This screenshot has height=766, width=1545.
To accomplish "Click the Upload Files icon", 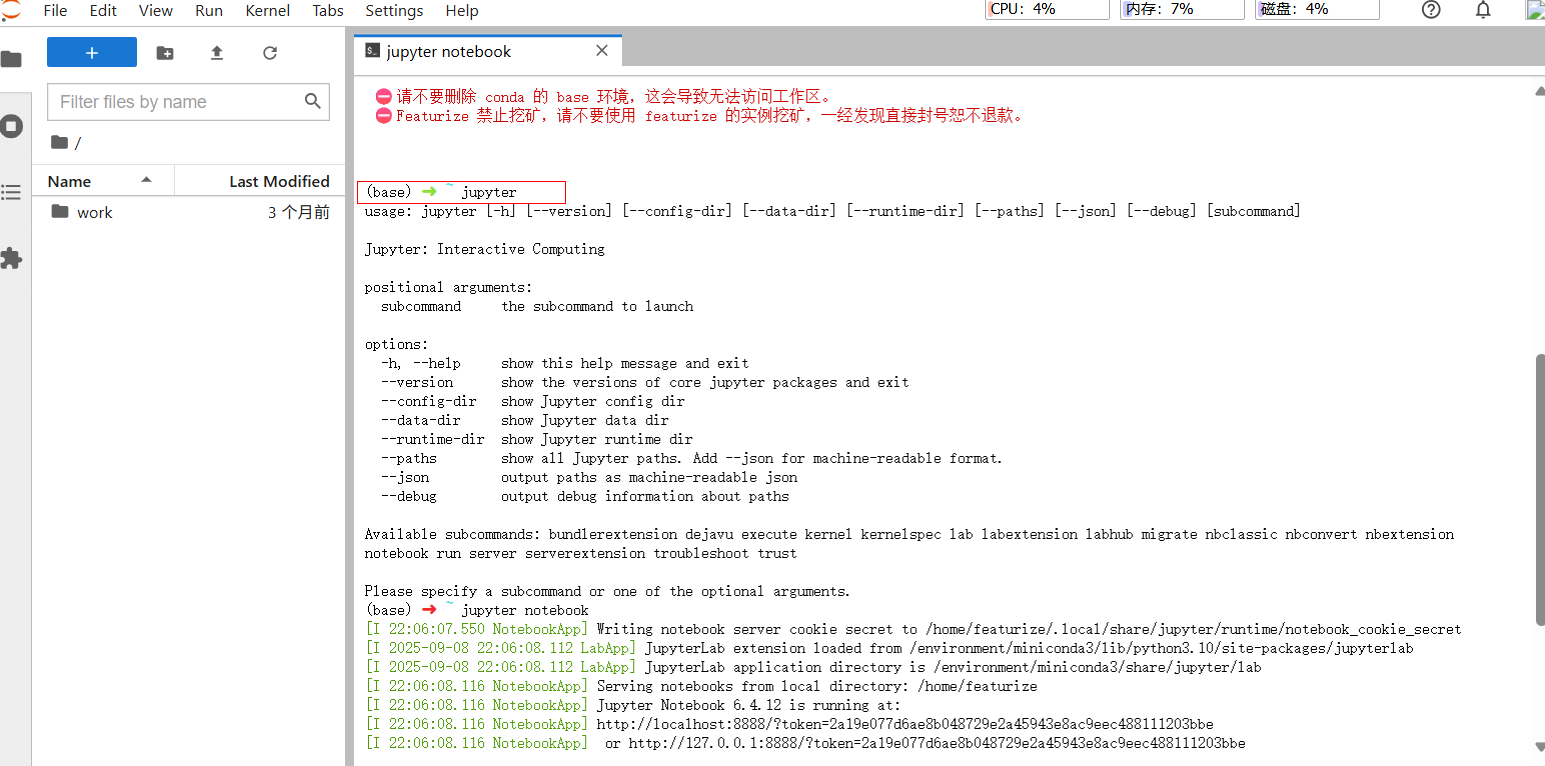I will coord(217,53).
